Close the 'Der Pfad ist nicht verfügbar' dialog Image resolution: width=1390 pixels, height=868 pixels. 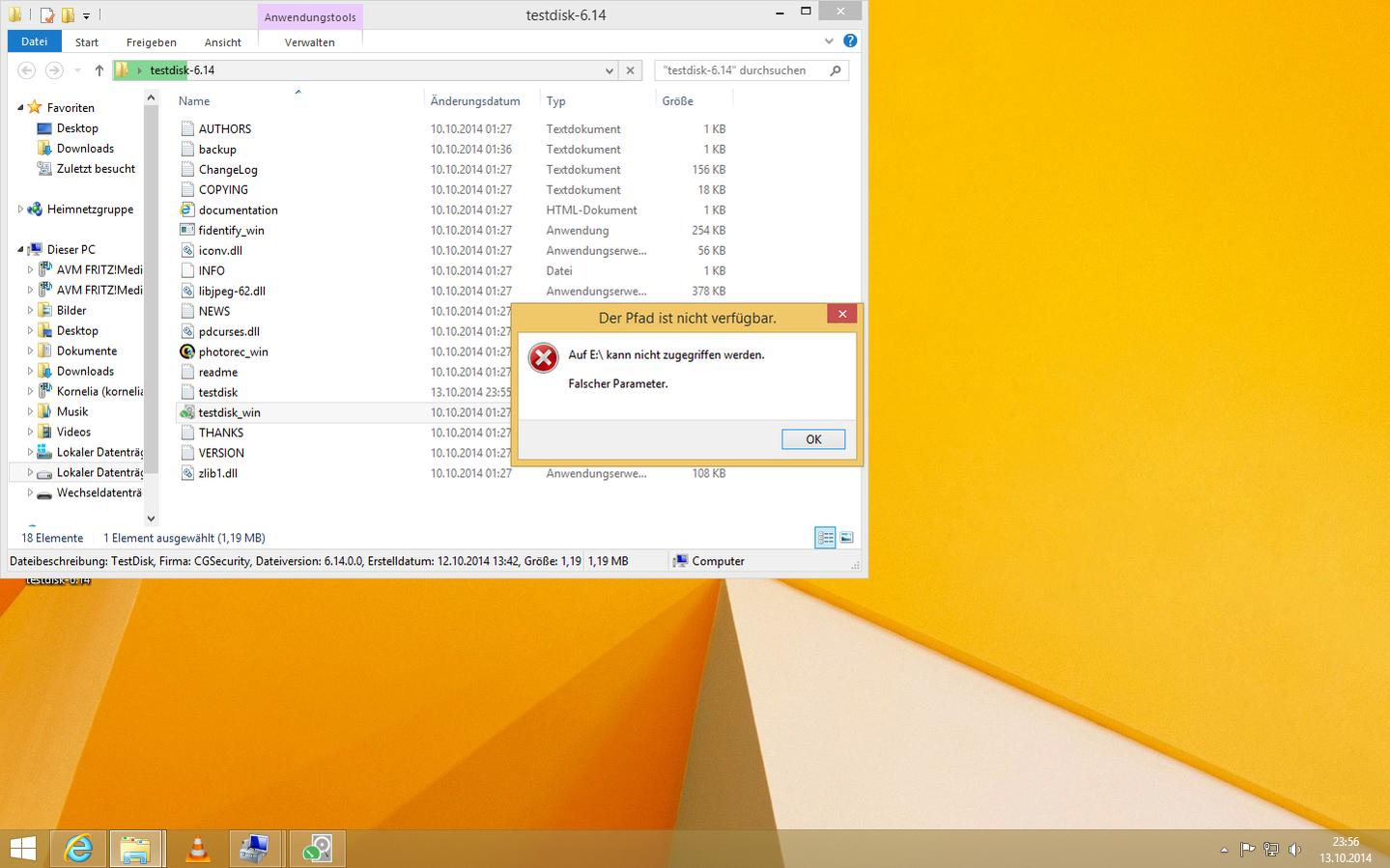pos(842,314)
